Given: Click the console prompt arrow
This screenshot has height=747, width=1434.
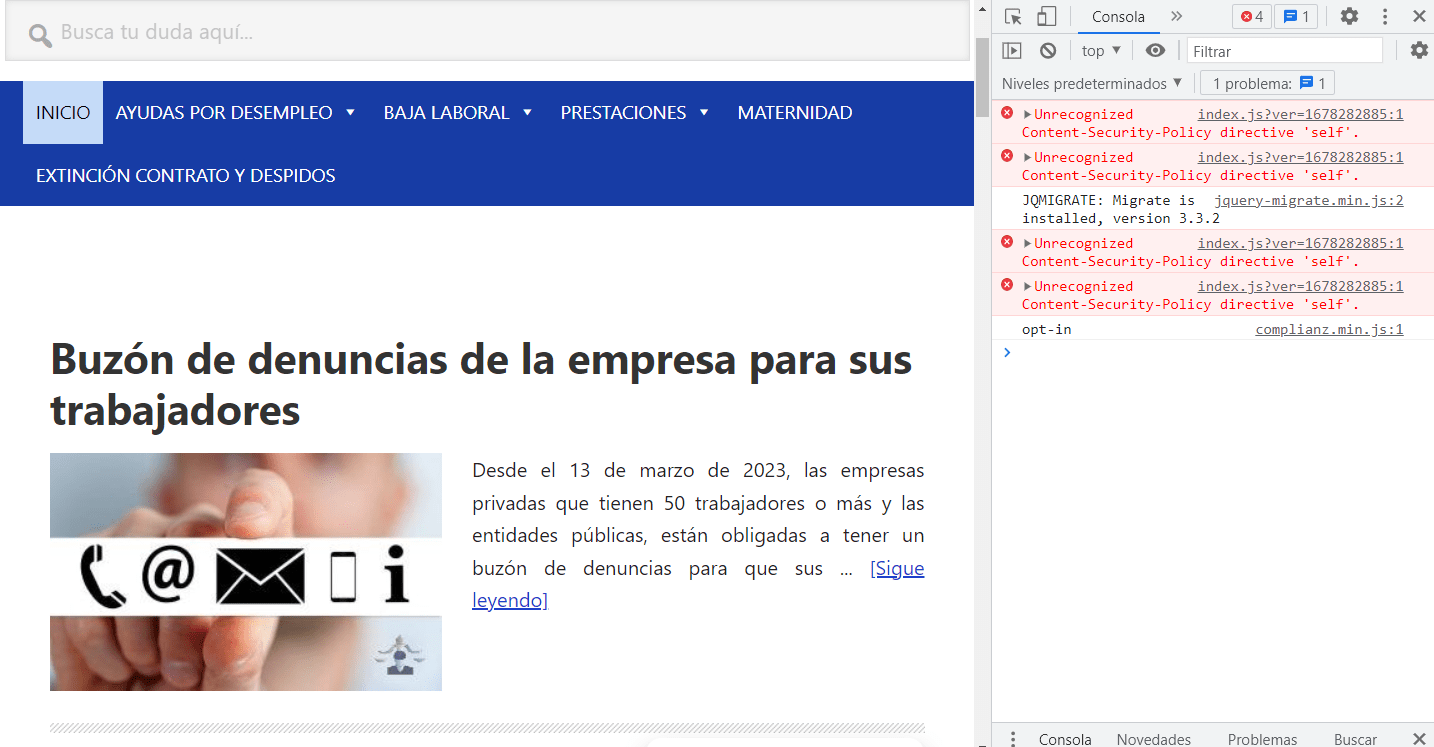Looking at the screenshot, I should (x=1007, y=352).
